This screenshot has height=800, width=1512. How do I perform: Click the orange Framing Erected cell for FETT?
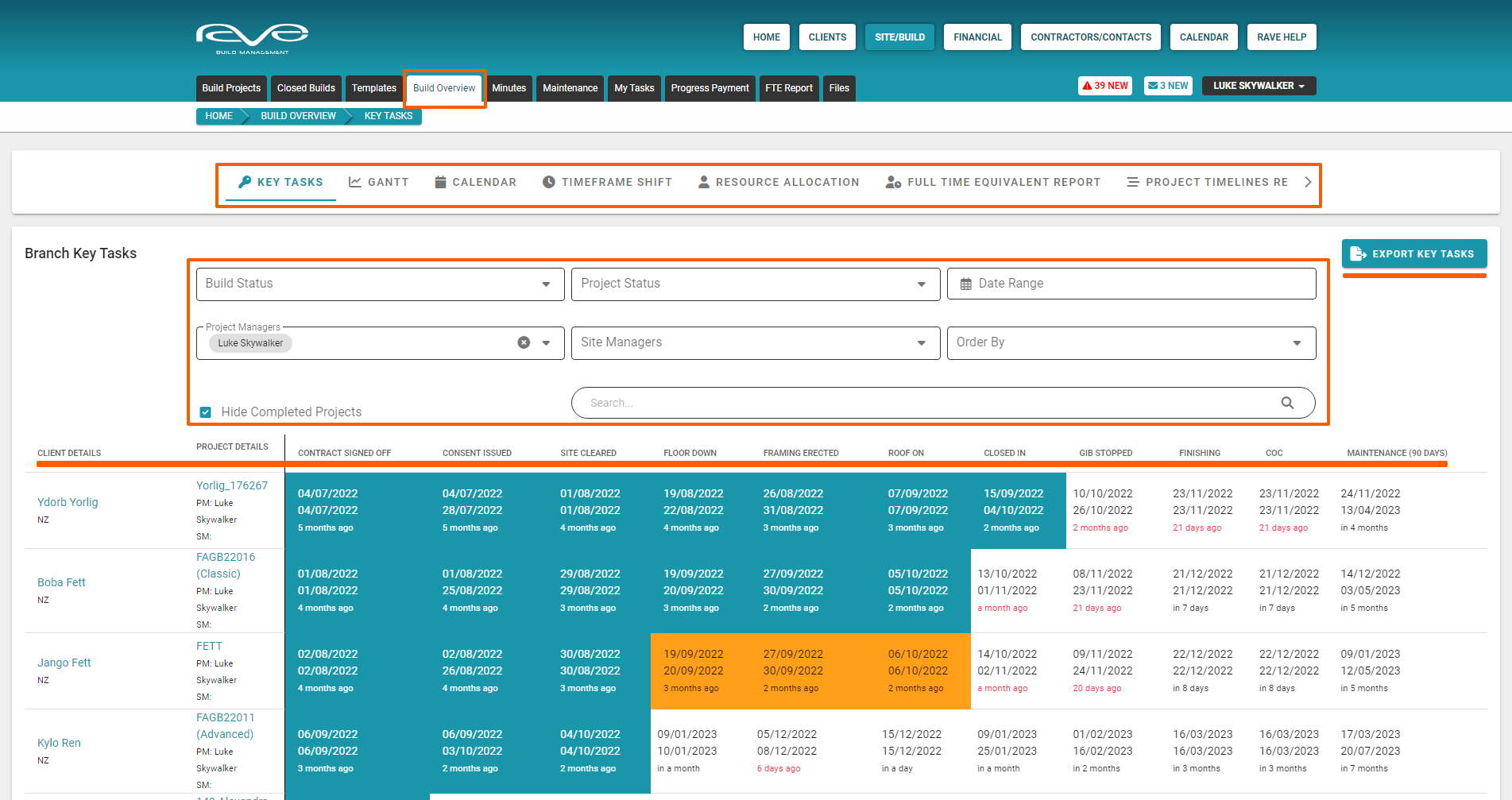pos(793,671)
